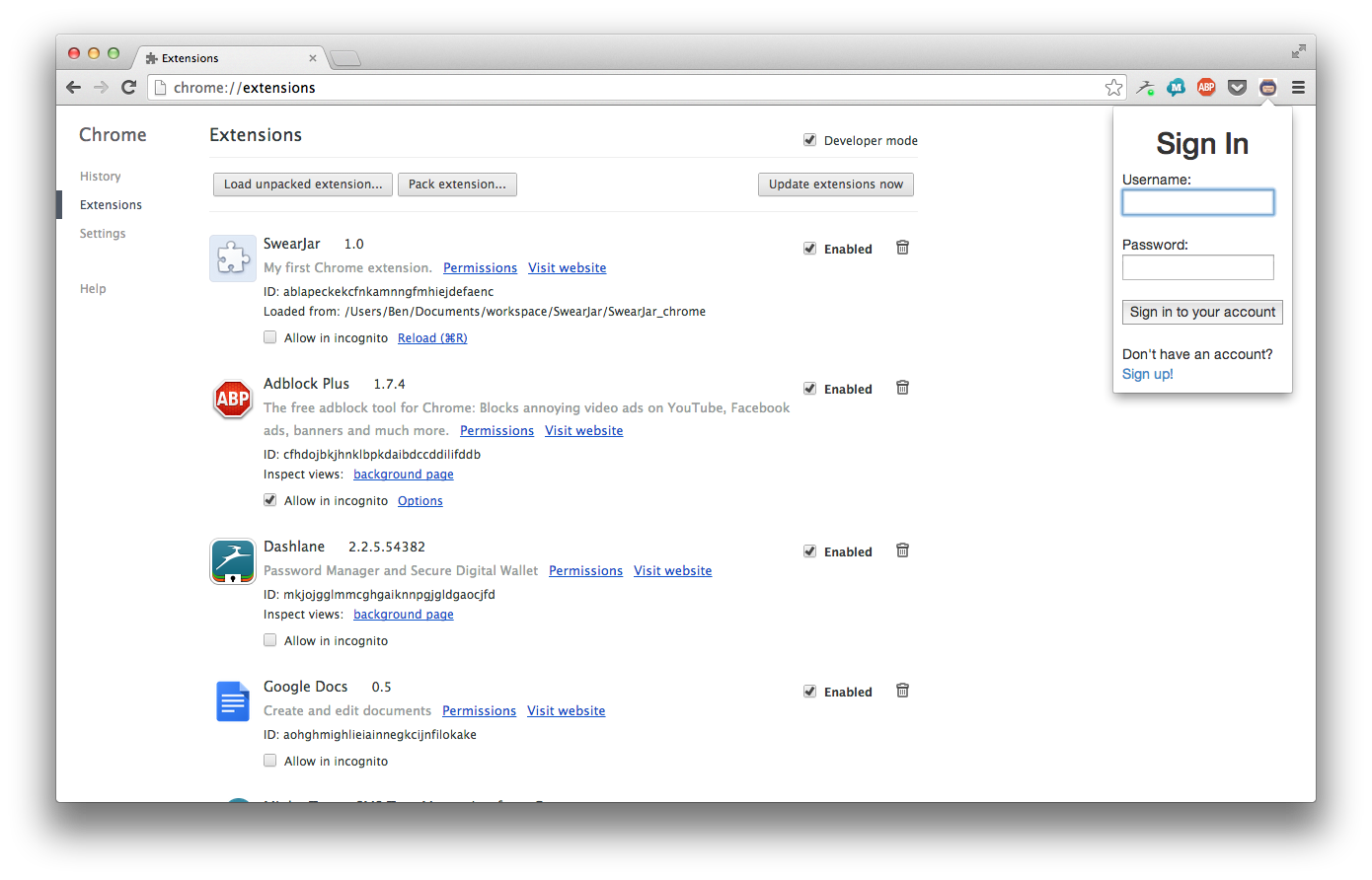
Task: Disable Google Docs via Enabled checkbox
Action: (809, 692)
